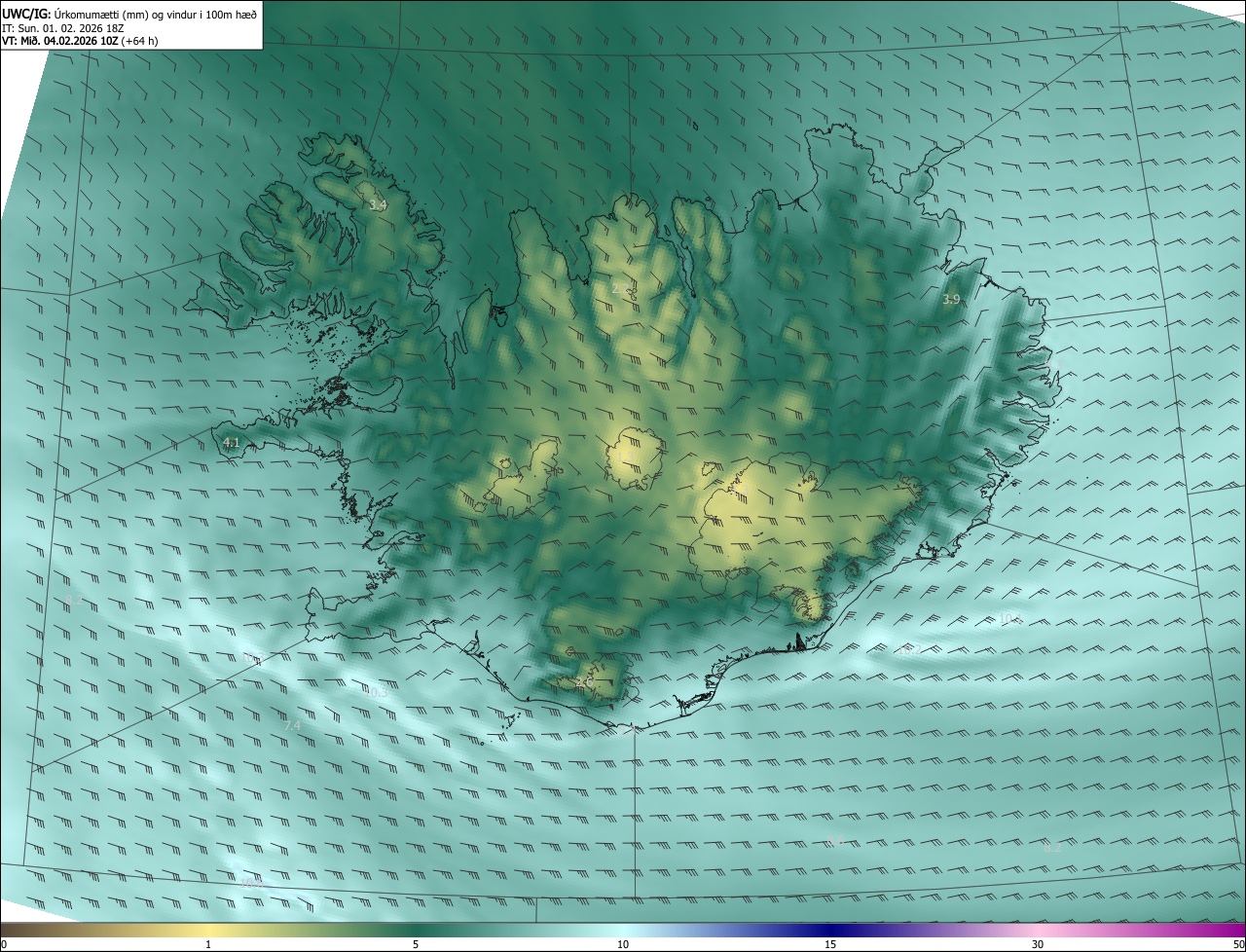
Task: Click the '1.3' value on the central glacier
Action: 624,458
